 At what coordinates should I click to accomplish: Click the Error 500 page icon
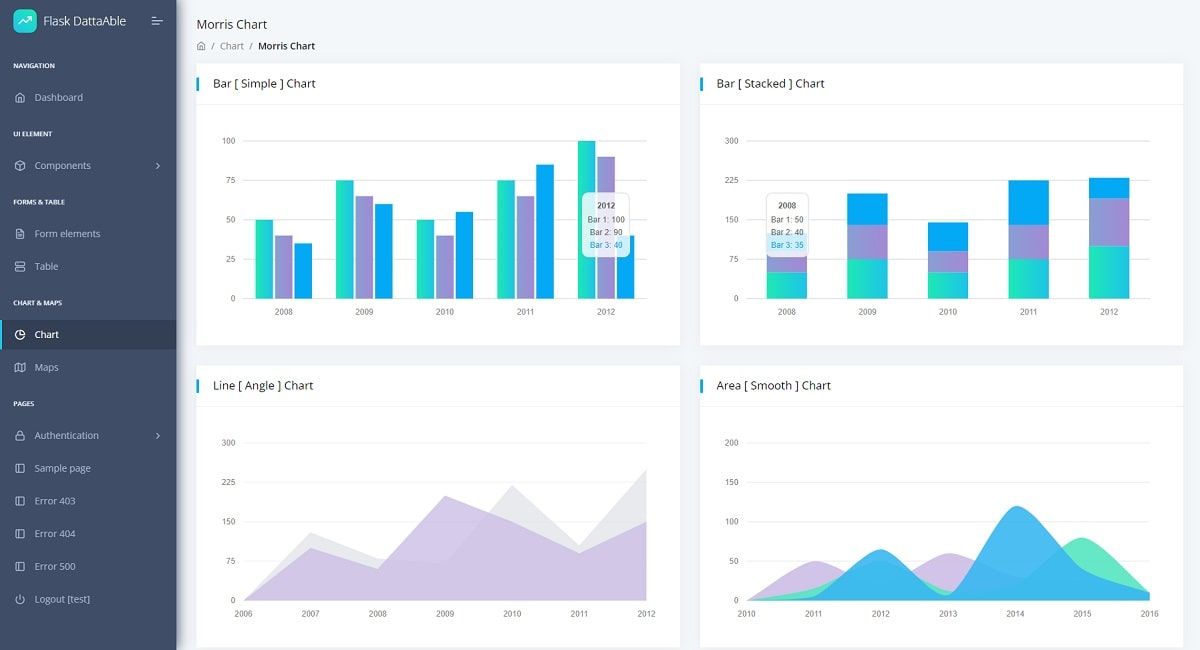20,567
